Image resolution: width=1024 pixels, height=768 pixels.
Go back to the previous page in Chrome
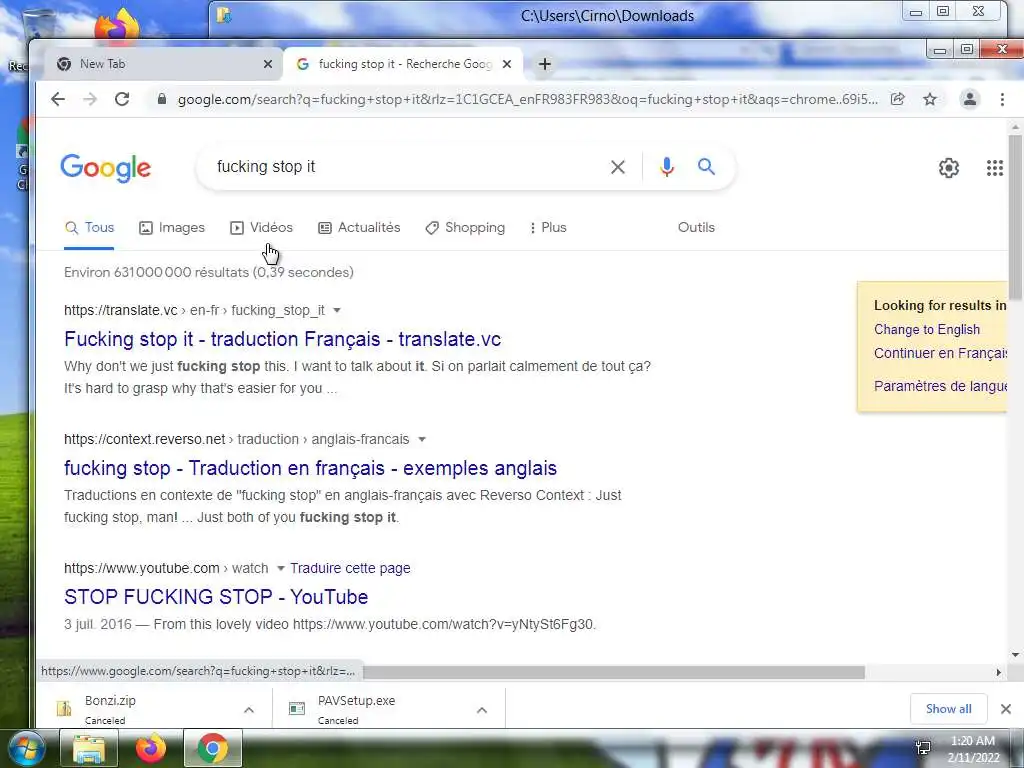coord(58,99)
